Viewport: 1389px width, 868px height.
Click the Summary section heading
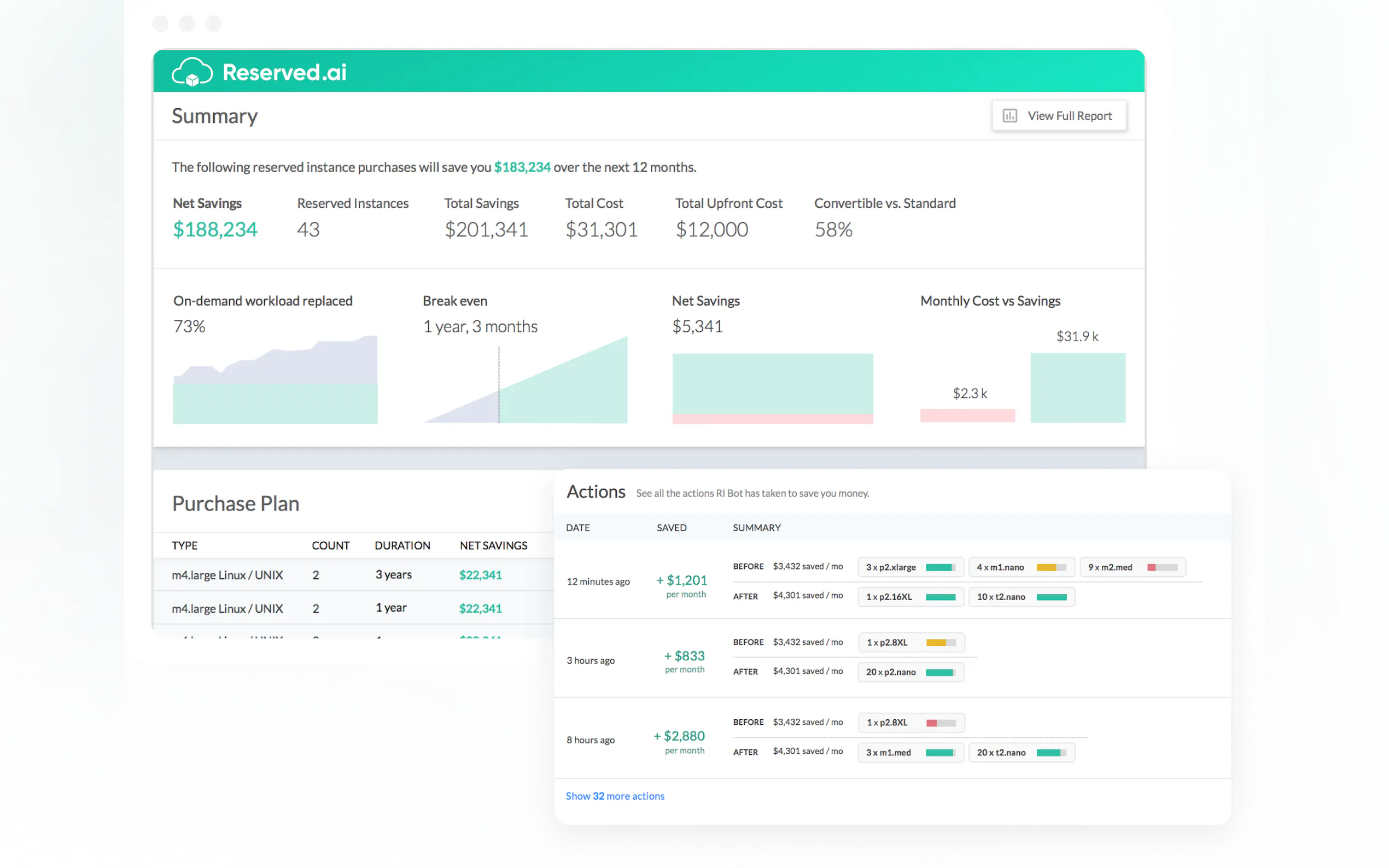point(214,116)
